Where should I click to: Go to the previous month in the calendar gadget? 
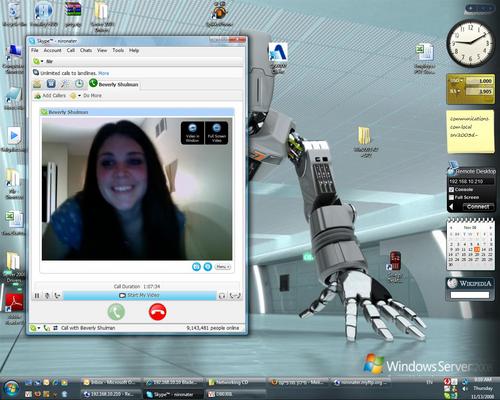451,228
